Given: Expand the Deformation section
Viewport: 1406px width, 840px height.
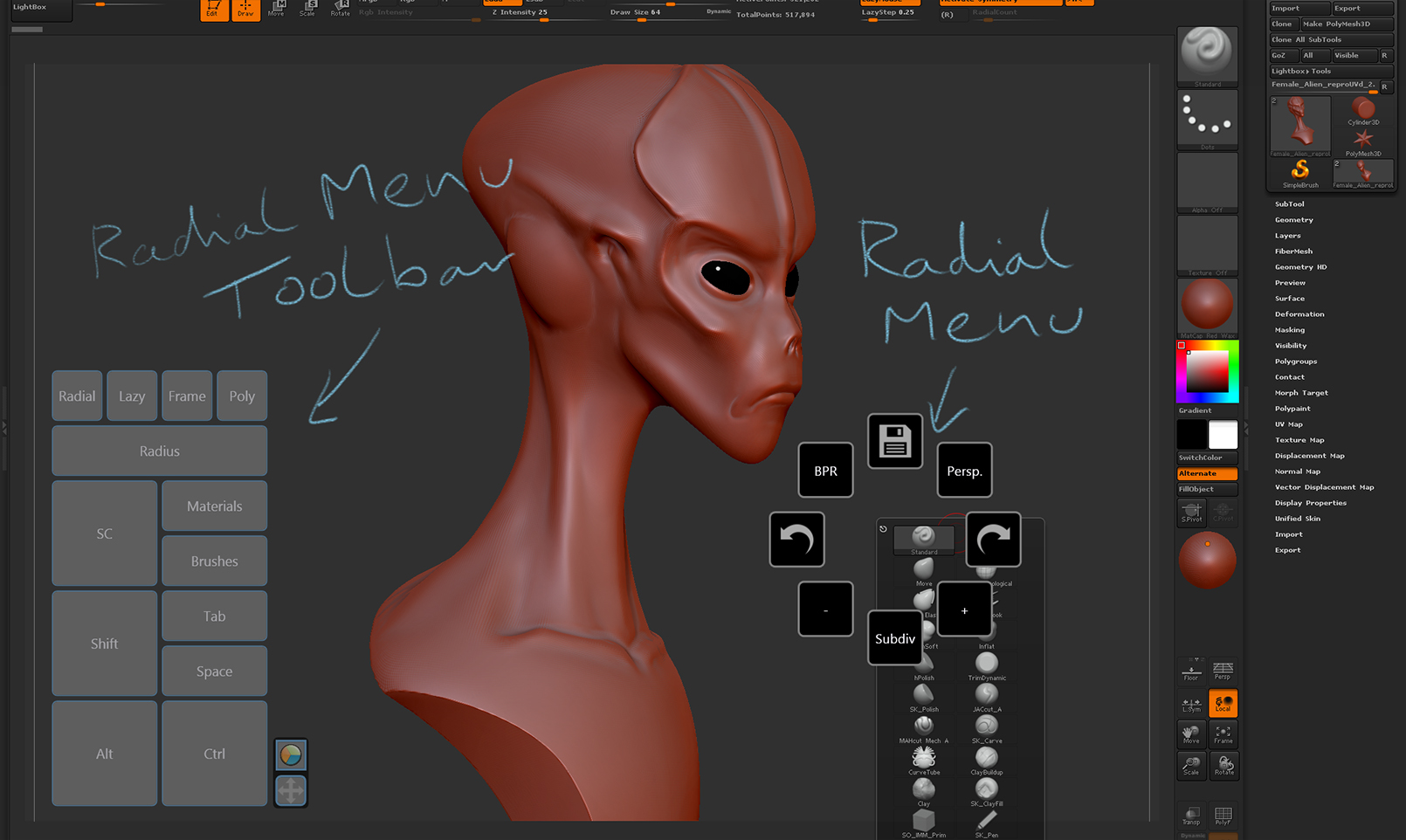Looking at the screenshot, I should point(1299,314).
